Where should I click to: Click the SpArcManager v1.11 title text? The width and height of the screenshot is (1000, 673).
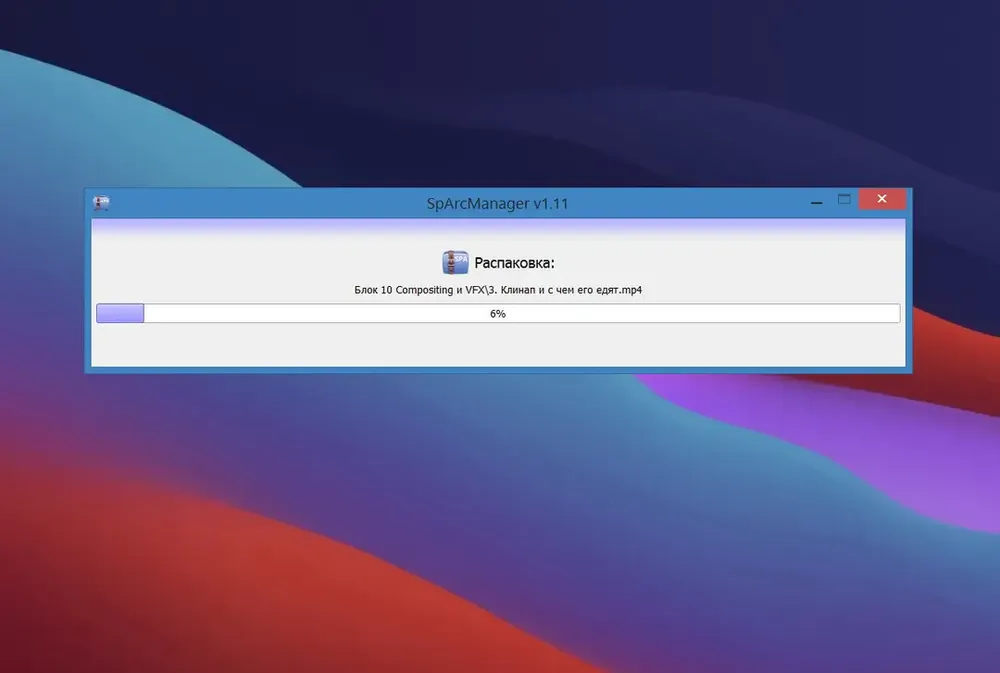coord(497,203)
